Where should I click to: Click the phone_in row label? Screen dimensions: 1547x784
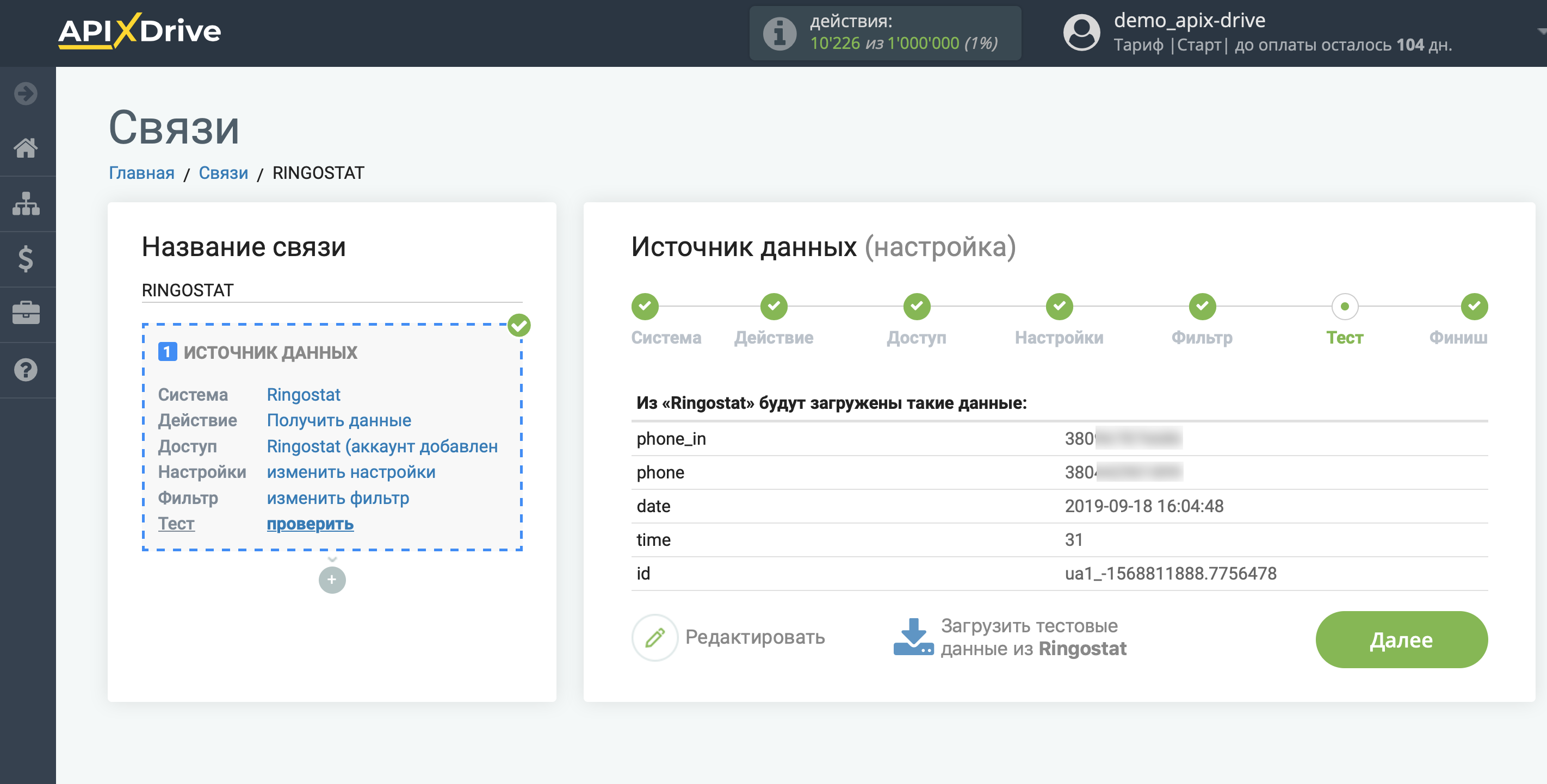tap(671, 439)
